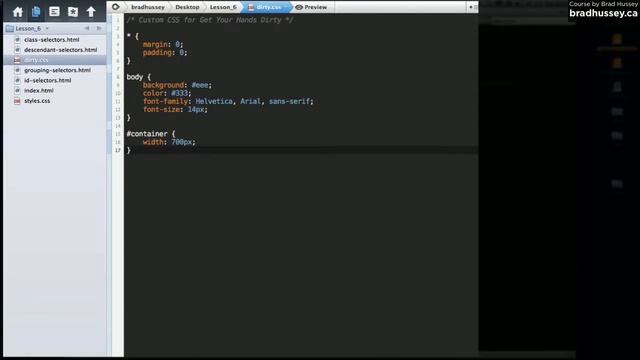Expand the Lesson_6 folder dropdown in sidebar
The width and height of the screenshot is (640, 360).
pos(47,29)
